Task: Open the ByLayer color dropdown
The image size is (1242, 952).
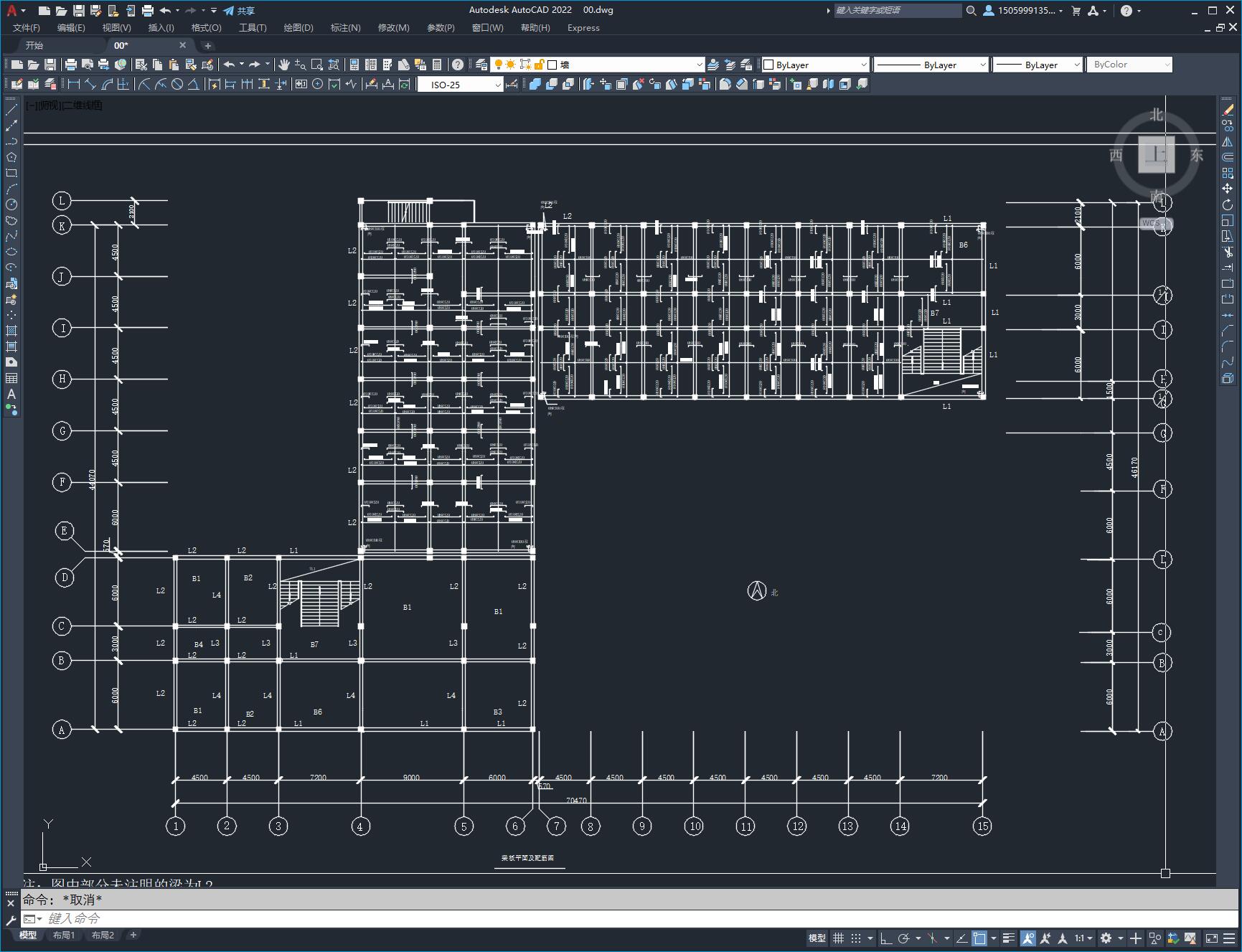Action: click(815, 65)
